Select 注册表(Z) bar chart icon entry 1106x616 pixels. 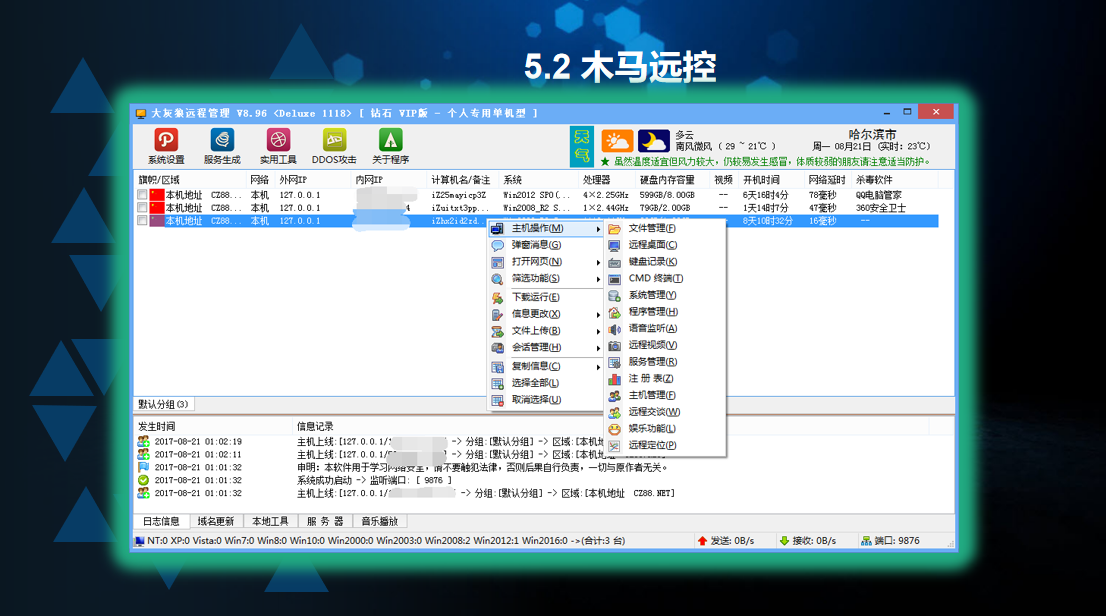click(650, 378)
